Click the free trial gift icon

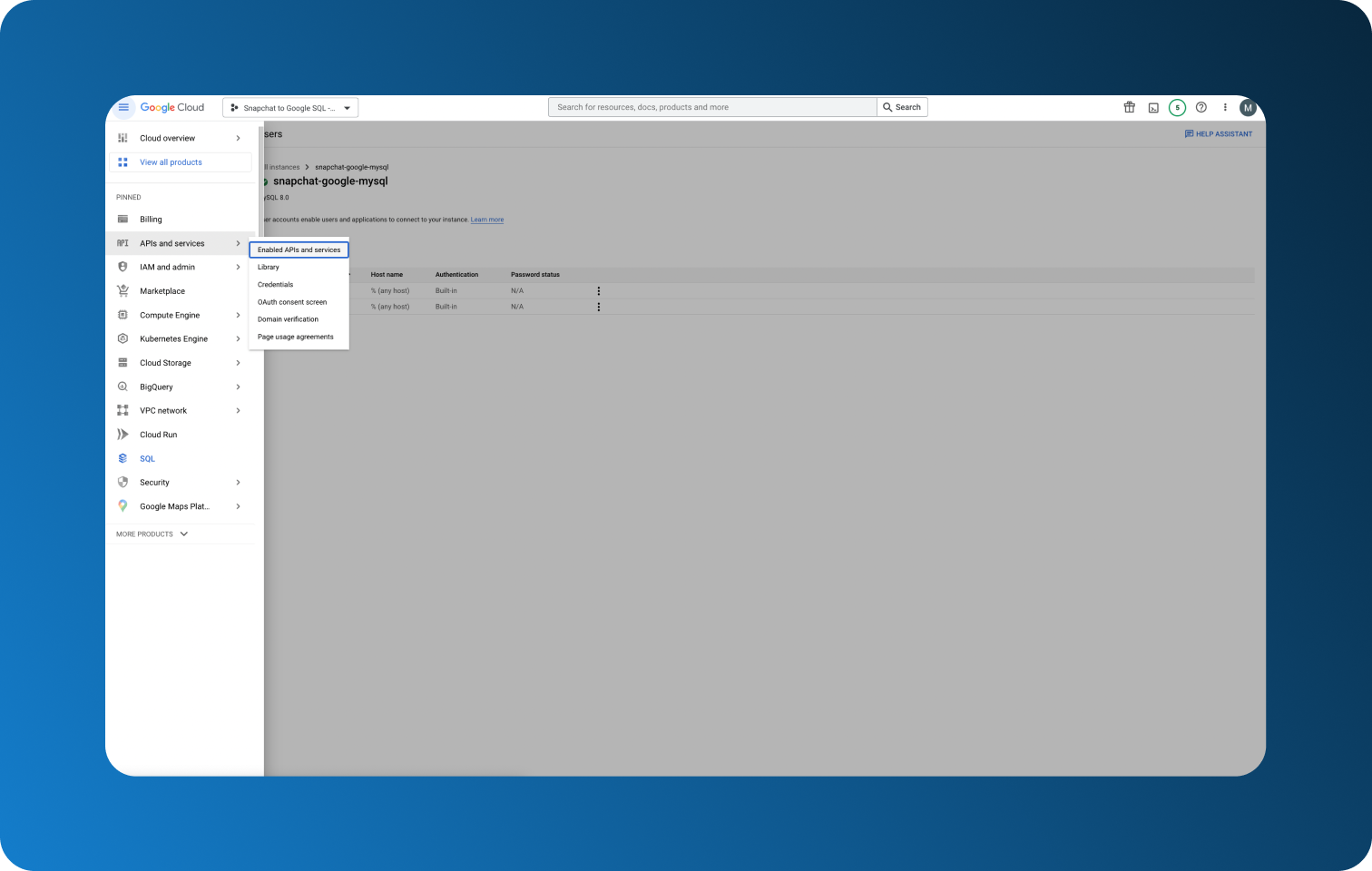(1129, 107)
